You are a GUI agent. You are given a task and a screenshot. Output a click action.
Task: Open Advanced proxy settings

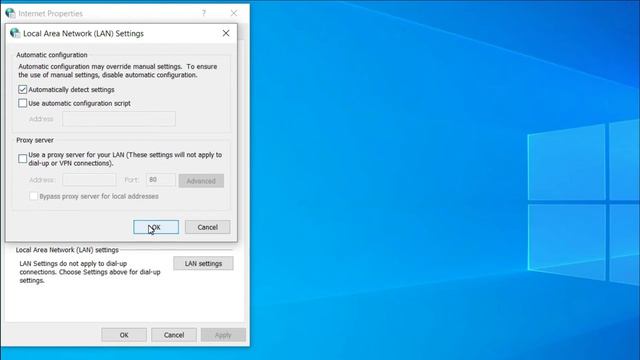tap(201, 181)
